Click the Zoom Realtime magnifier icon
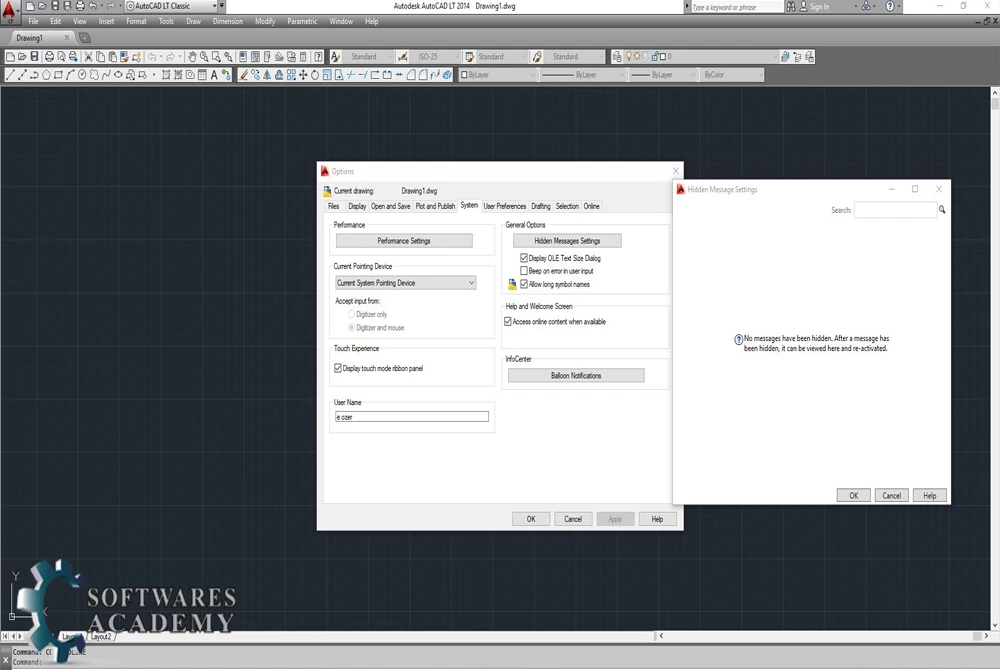Screen dimensions: 1000x670 pos(204,57)
